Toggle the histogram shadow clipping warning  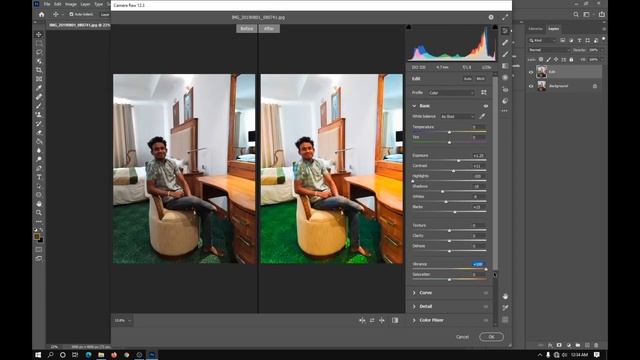[409, 27]
